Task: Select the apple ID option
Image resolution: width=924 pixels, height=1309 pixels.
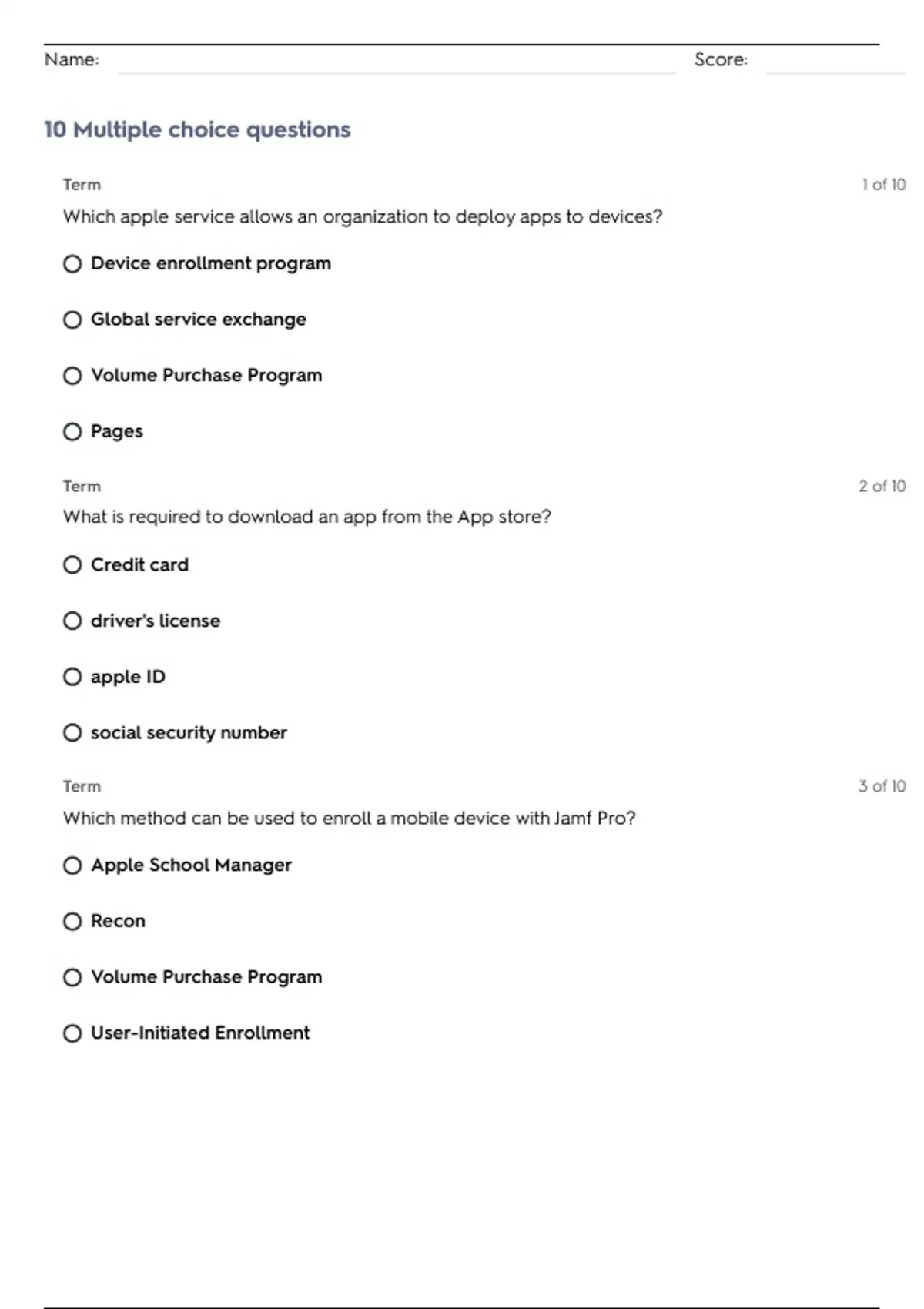Action: point(72,677)
